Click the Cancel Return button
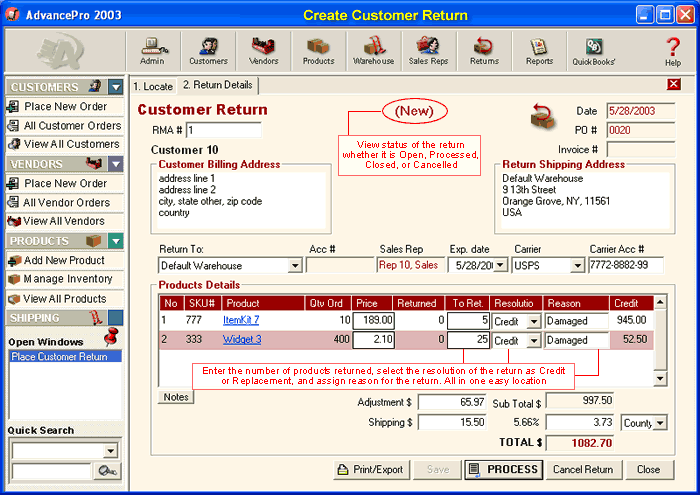This screenshot has width=700, height=495. click(x=583, y=470)
